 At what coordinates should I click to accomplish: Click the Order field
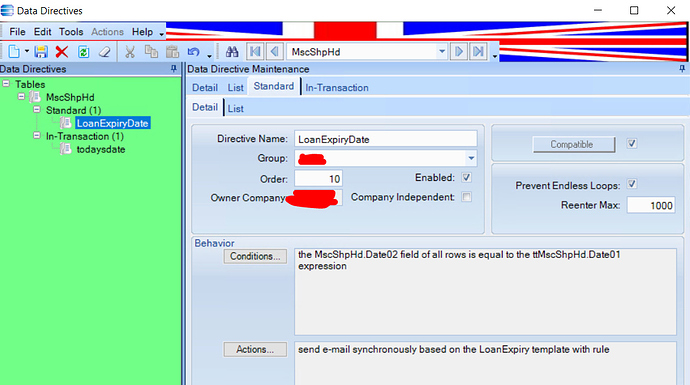(x=318, y=179)
